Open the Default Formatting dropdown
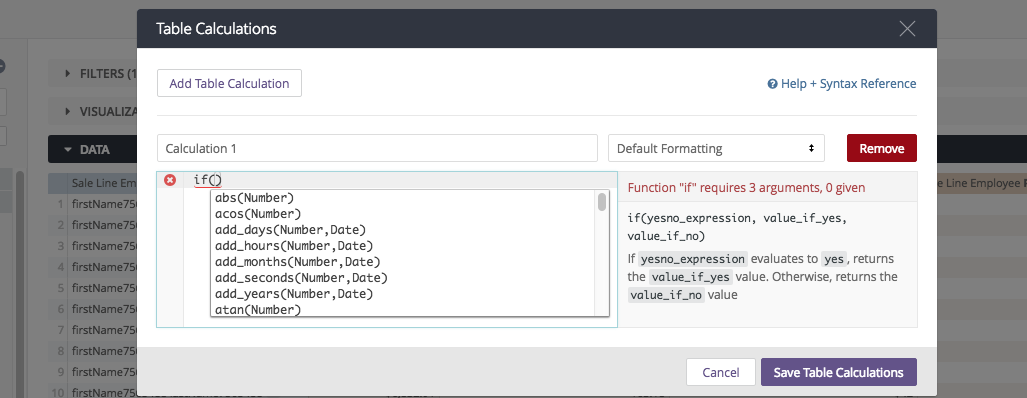The height and width of the screenshot is (398, 1027). coord(716,148)
